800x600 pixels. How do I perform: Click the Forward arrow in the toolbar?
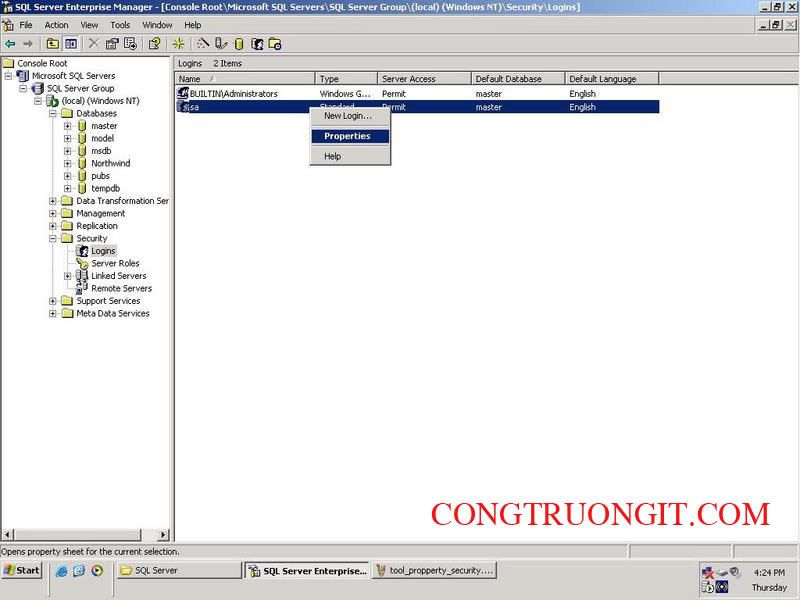click(x=28, y=44)
